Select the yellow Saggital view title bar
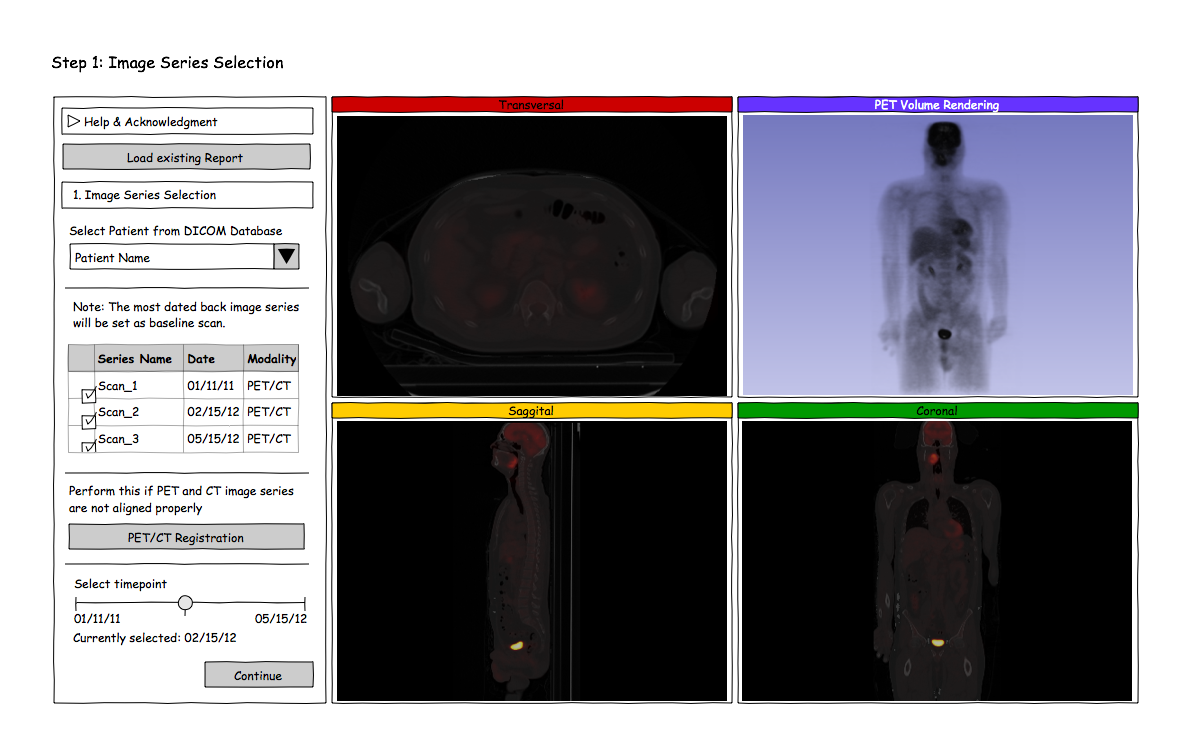This screenshot has width=1188, height=753. [x=531, y=410]
